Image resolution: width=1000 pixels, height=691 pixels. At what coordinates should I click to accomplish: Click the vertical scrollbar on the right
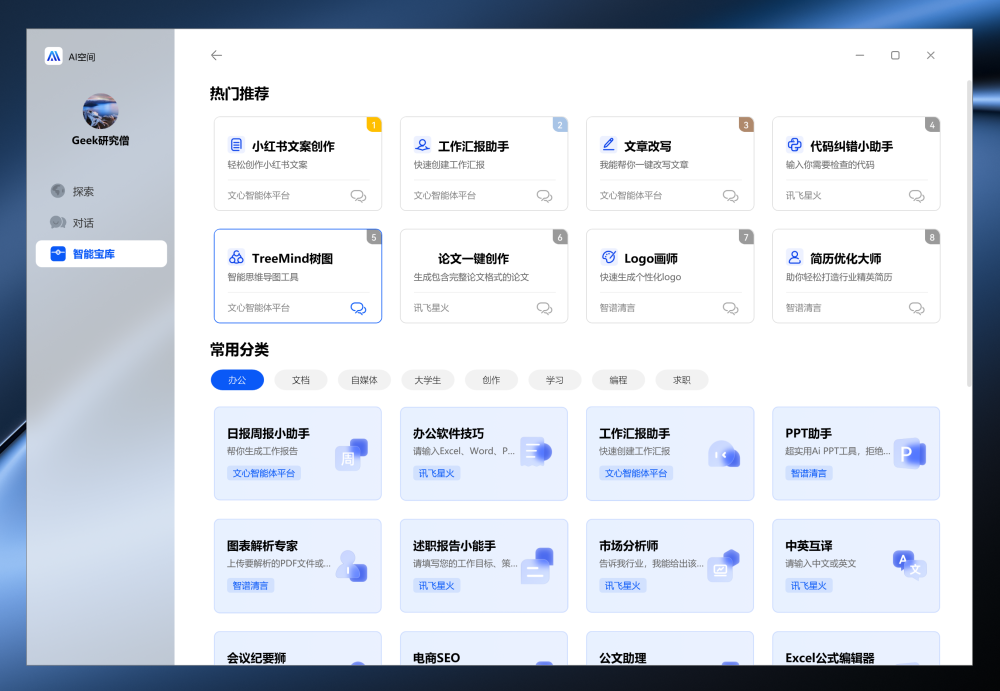point(969,233)
